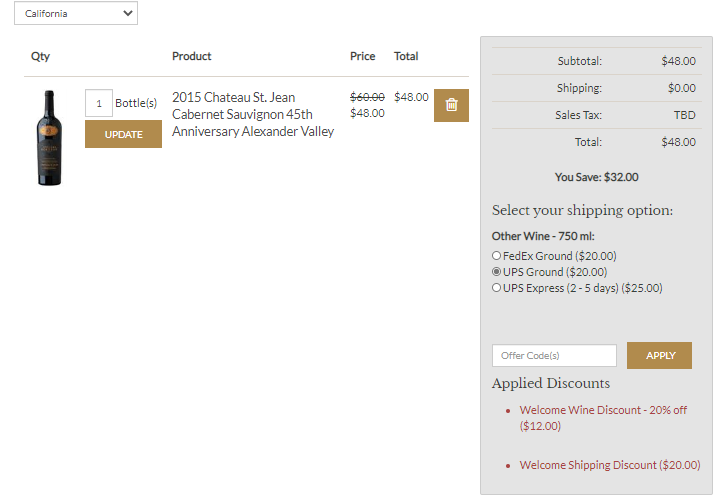Open the 2015 Chateau St. Jean Cabernet product link

tap(253, 114)
